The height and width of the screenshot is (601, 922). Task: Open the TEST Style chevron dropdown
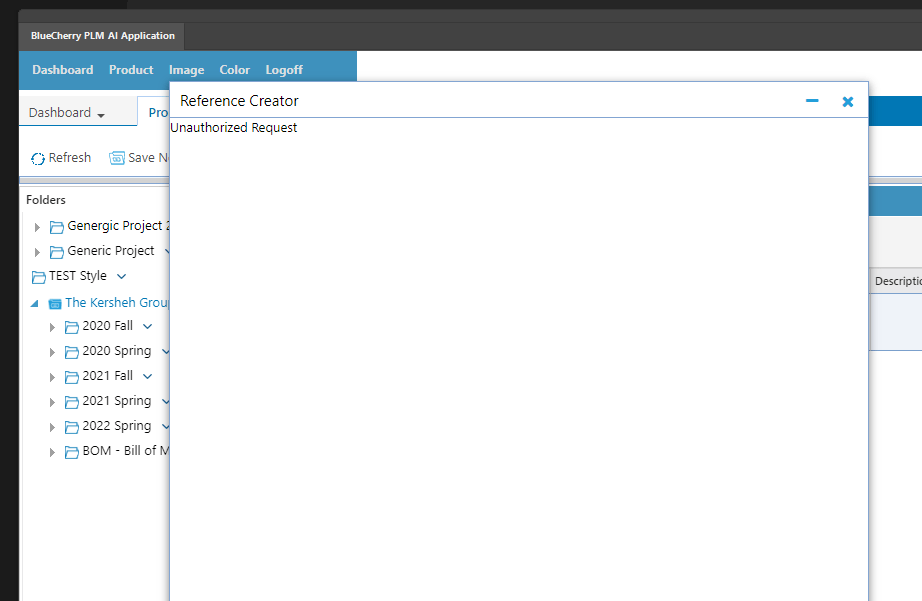[120, 276]
